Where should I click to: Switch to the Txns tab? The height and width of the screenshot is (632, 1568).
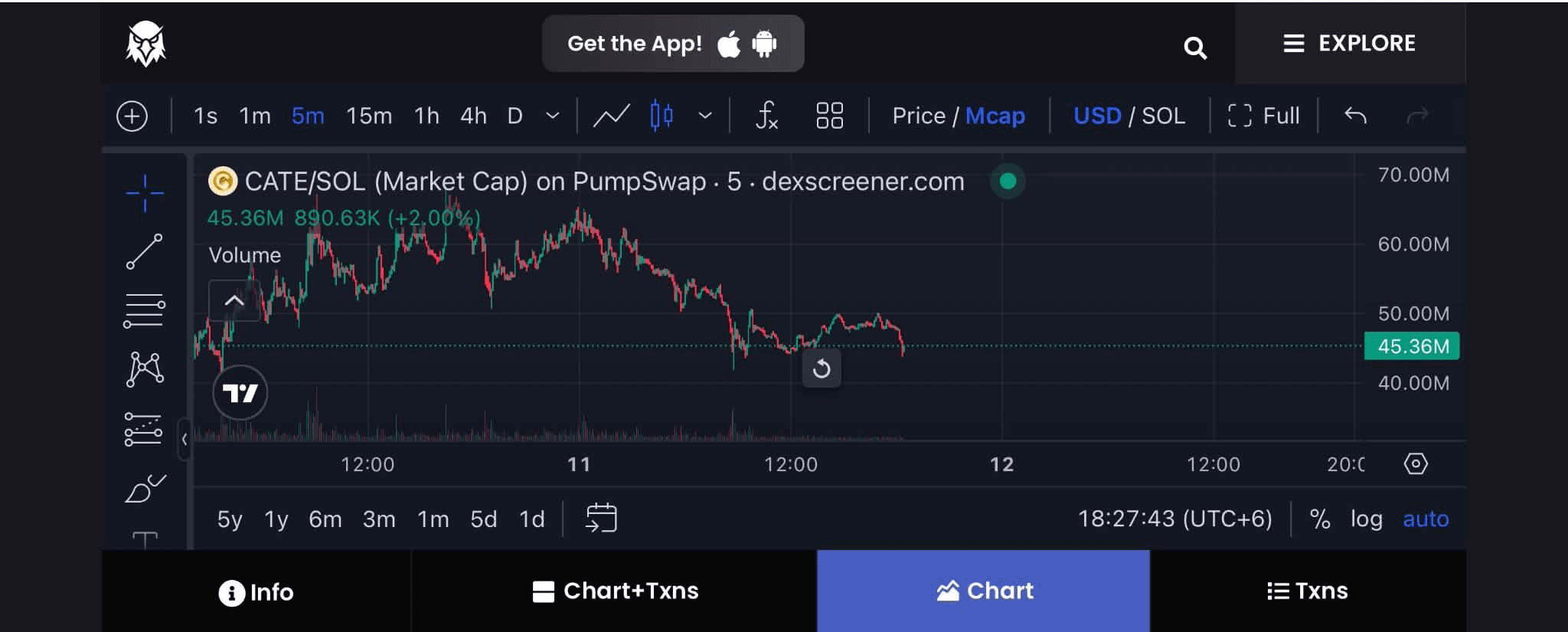[x=1308, y=591]
